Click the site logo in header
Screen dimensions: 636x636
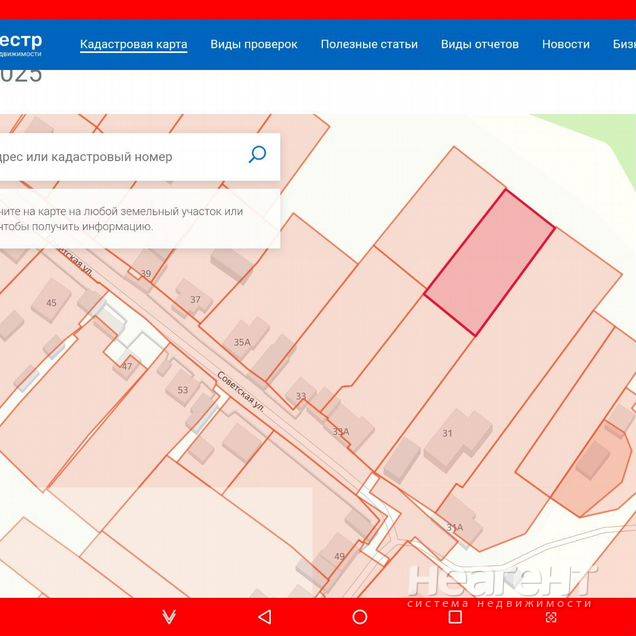pyautogui.click(x=20, y=44)
